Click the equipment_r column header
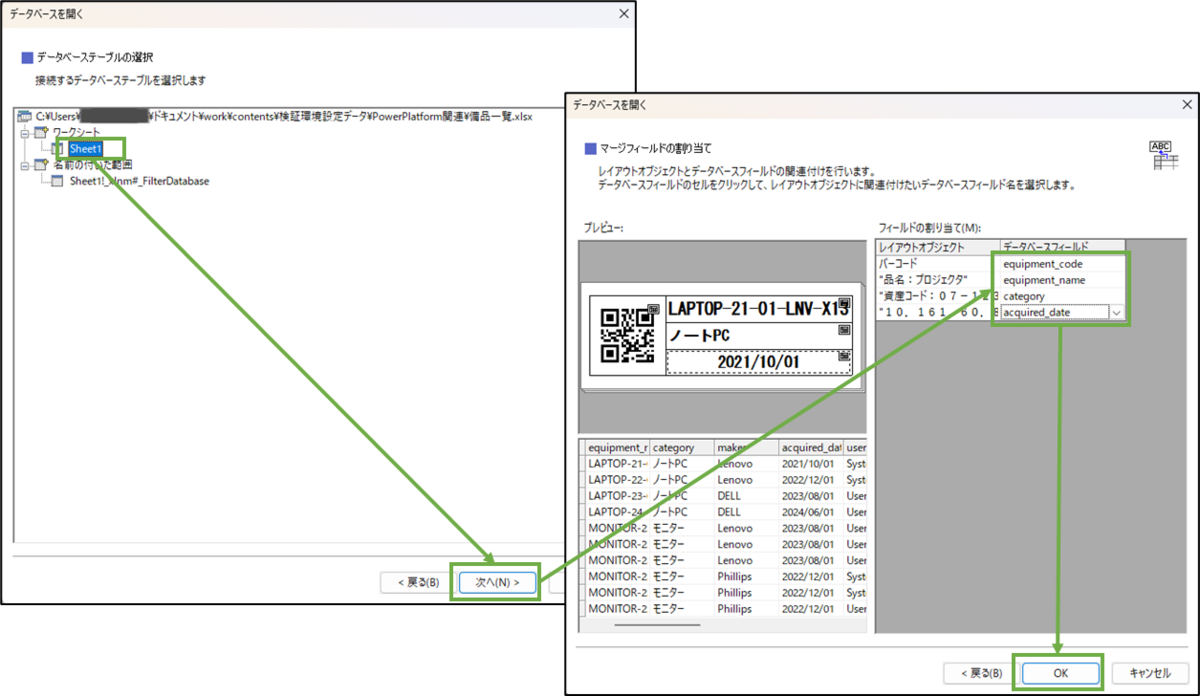 (616, 448)
